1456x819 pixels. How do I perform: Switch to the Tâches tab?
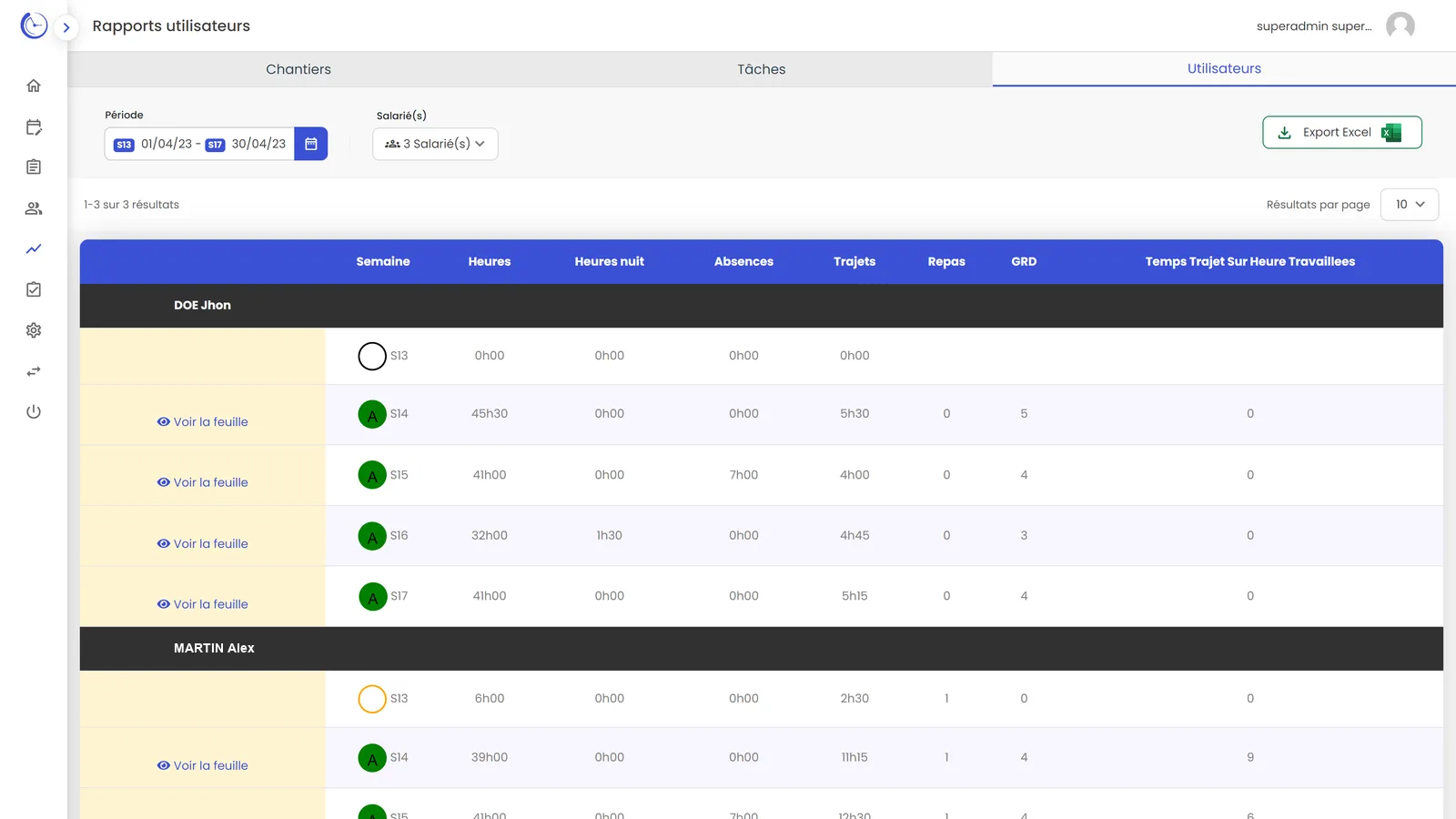click(761, 69)
